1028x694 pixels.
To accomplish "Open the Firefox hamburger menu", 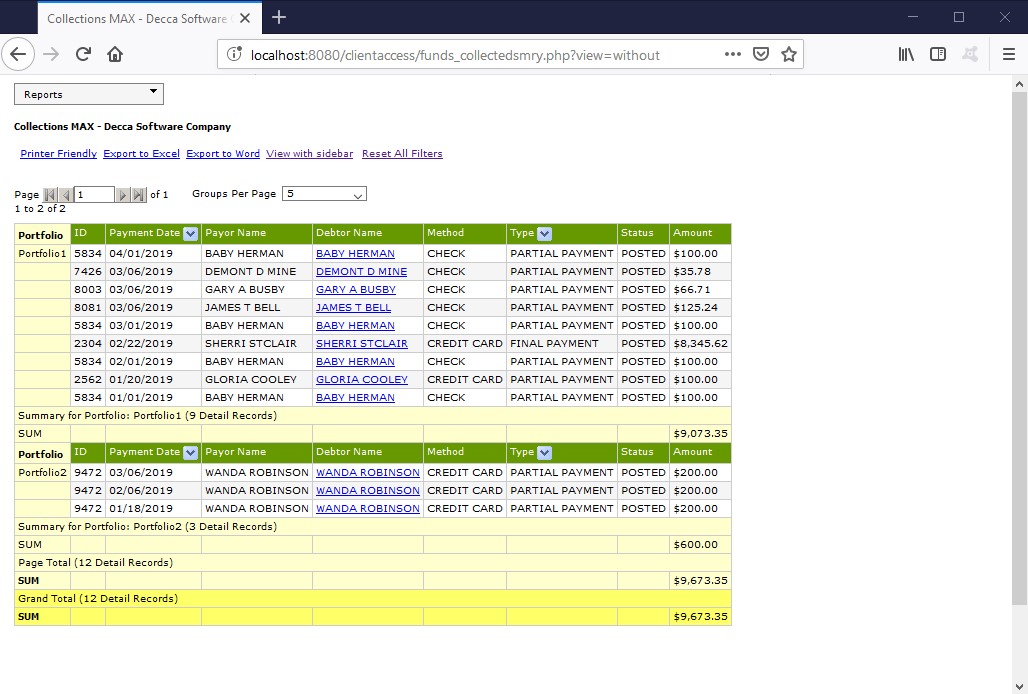I will 1009,54.
